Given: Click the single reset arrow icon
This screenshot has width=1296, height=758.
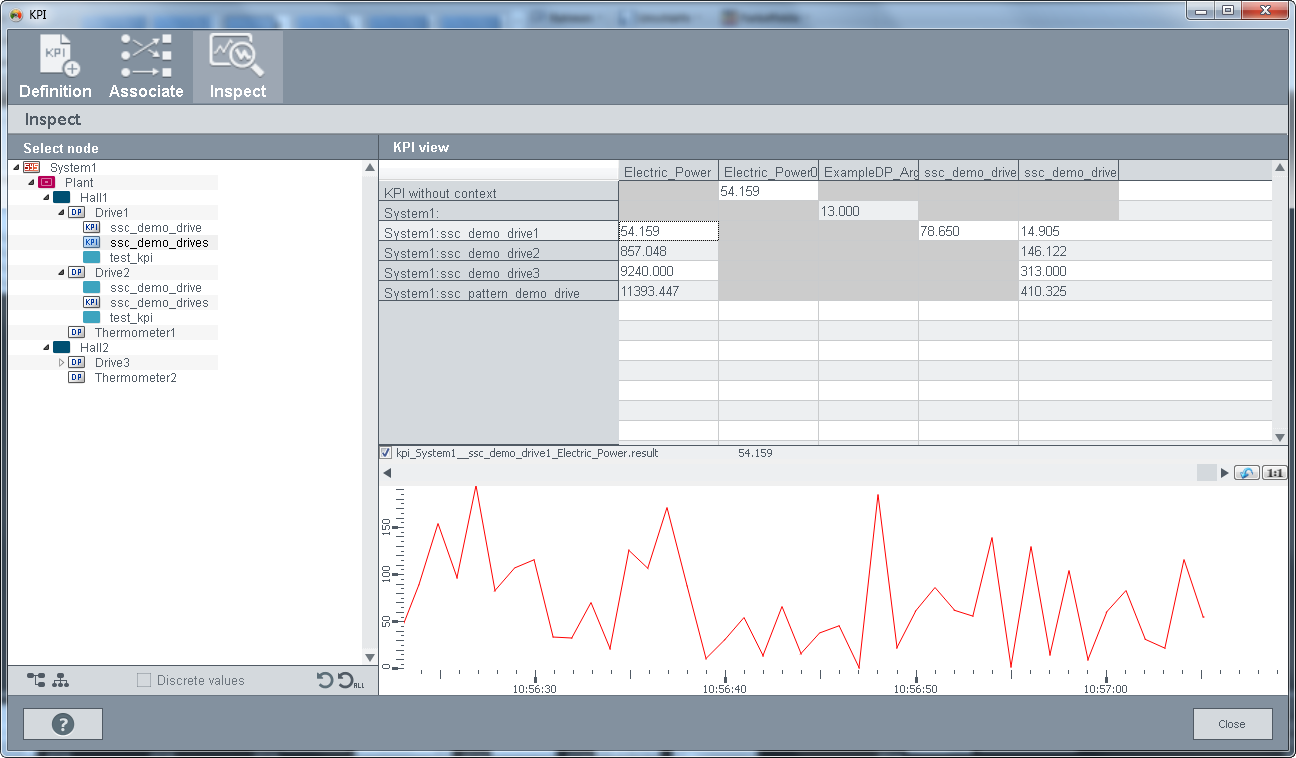Looking at the screenshot, I should point(325,681).
